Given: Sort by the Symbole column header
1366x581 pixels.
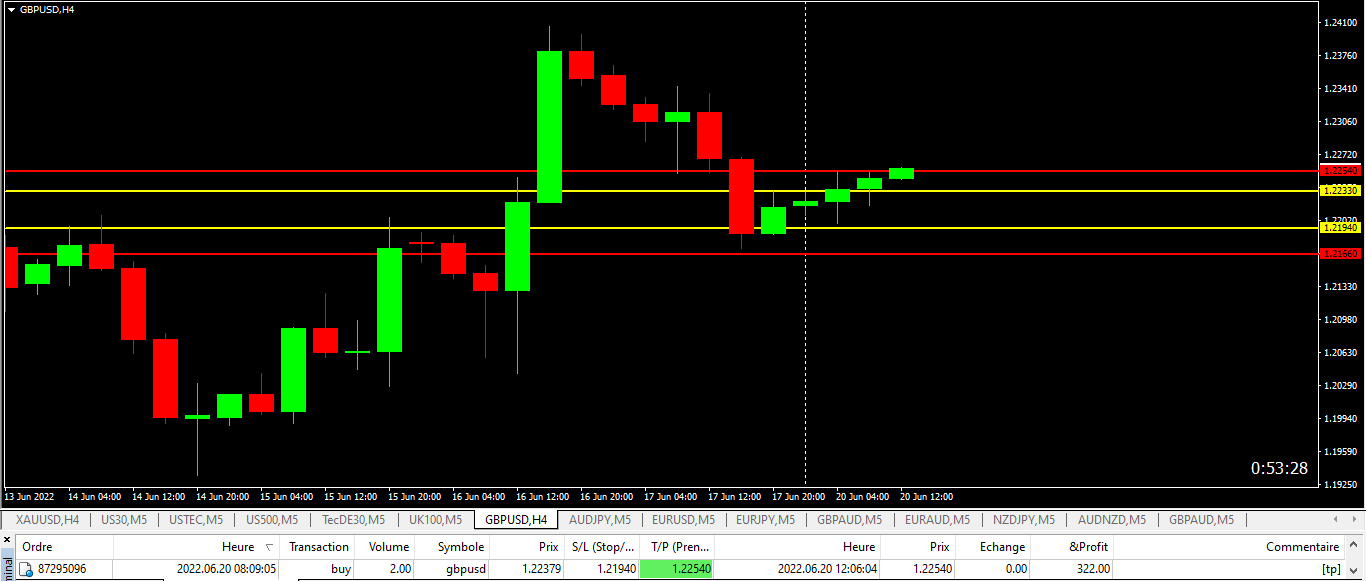Looking at the screenshot, I should (453, 547).
